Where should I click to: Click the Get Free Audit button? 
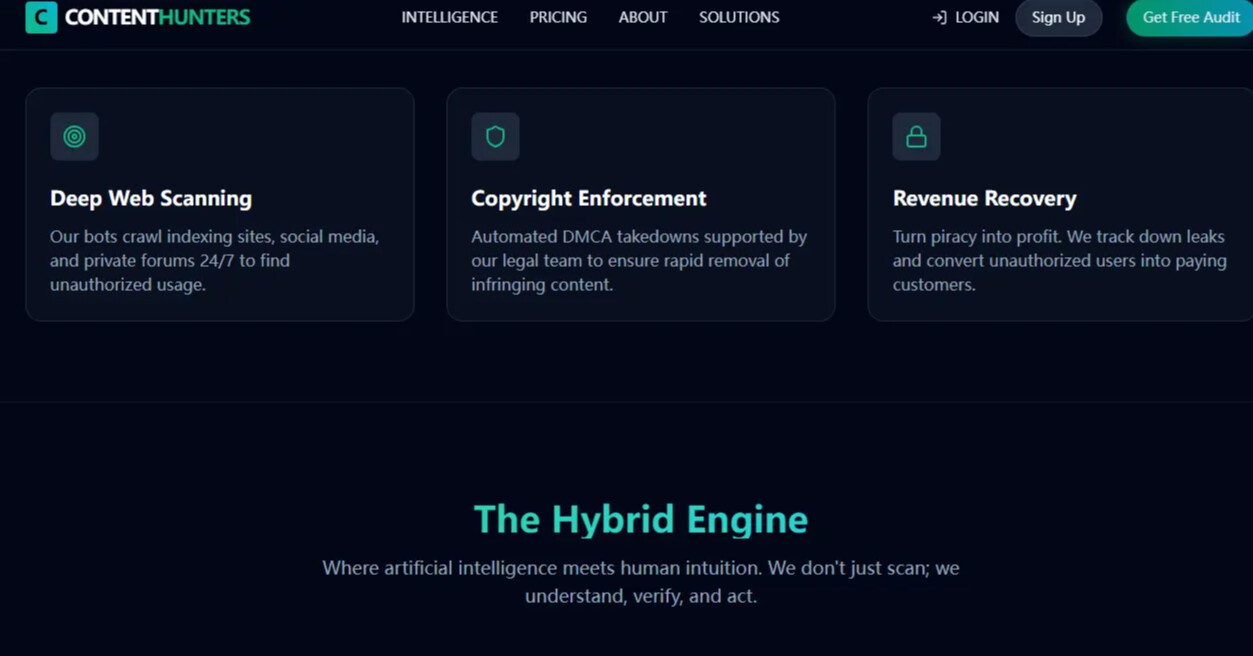(1190, 17)
